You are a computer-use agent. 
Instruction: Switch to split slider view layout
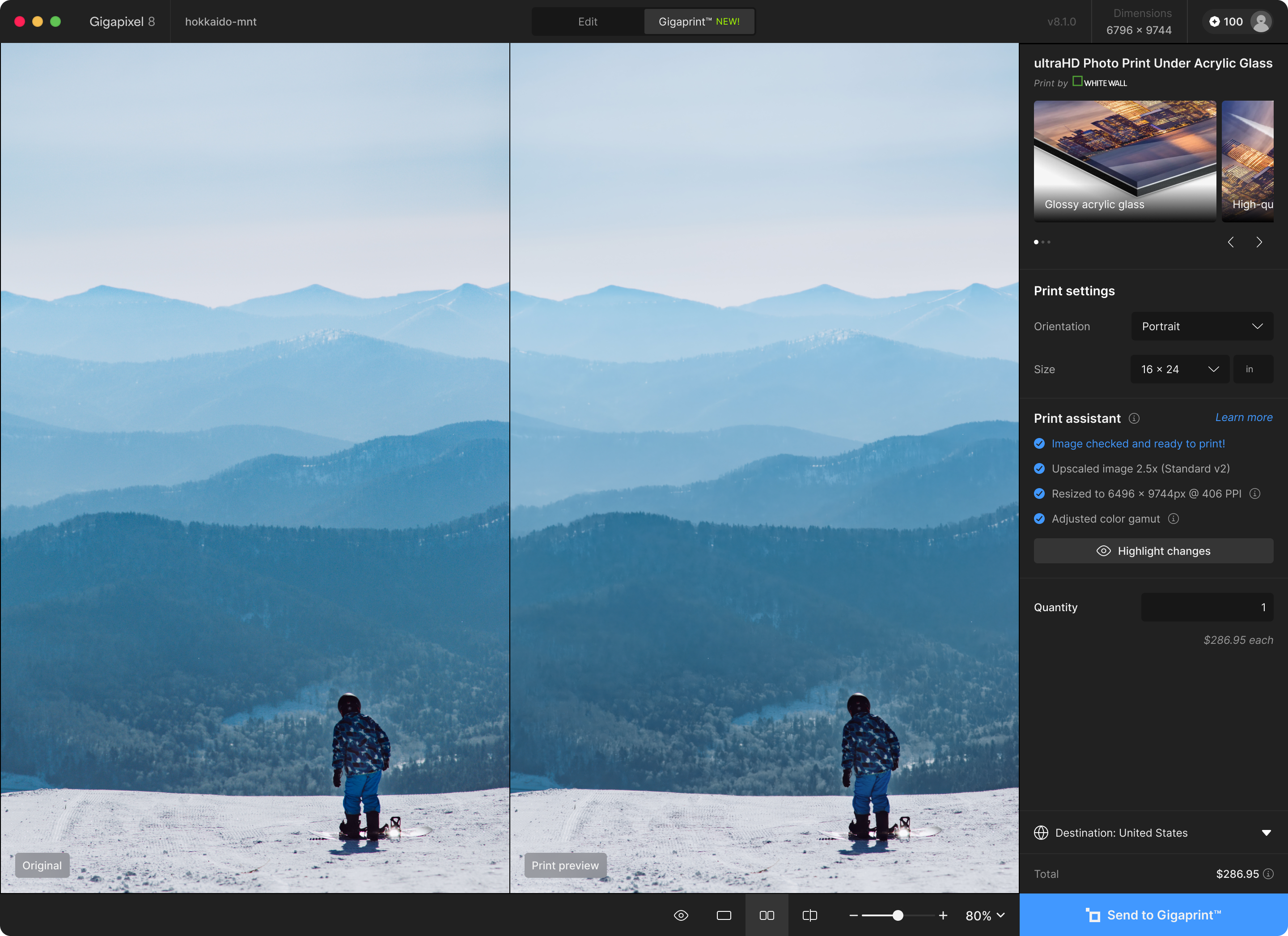[809, 915]
